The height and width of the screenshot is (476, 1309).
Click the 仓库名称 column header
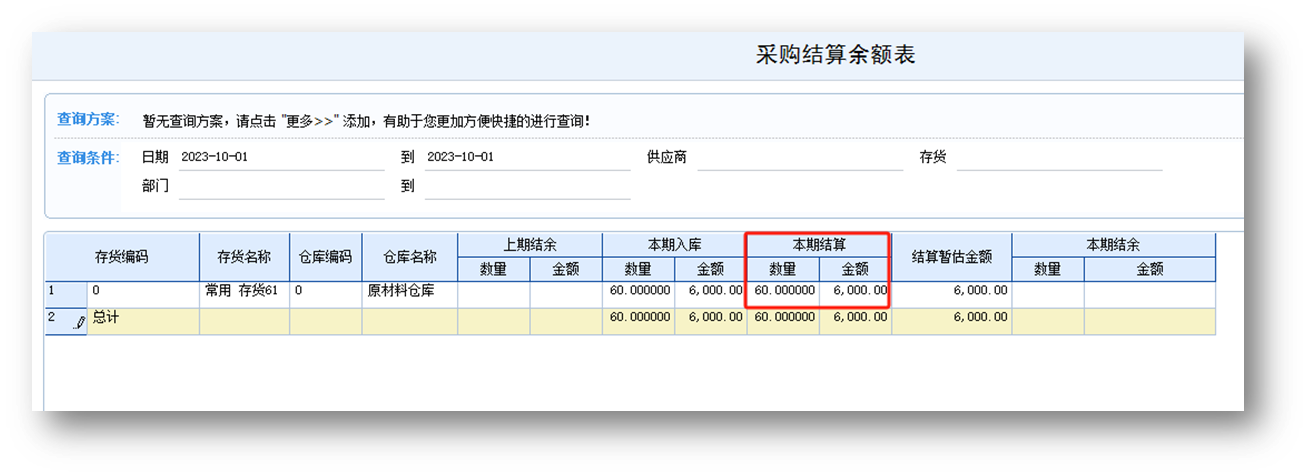410,257
